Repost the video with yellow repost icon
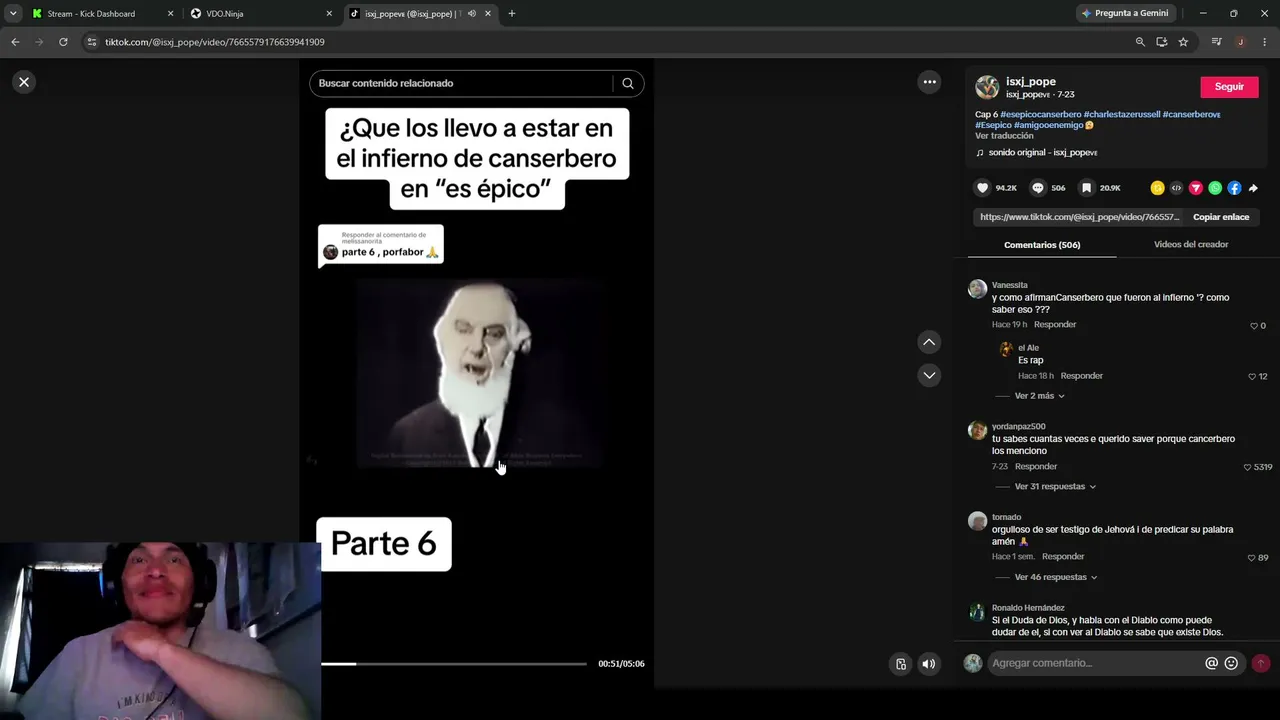 click(x=1157, y=188)
